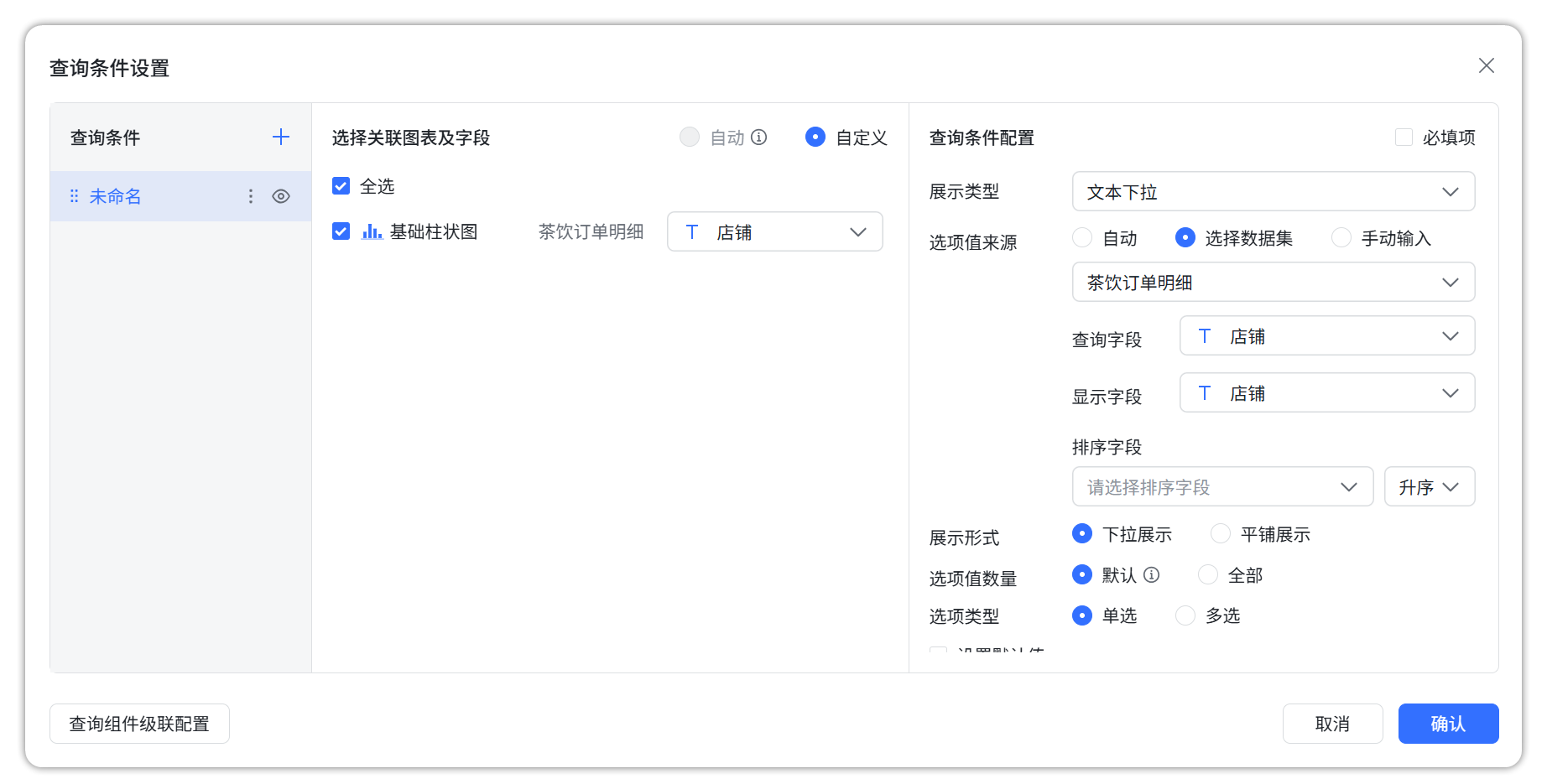Screen dimensions: 1547x784
Task: Click the info icon next to 默认
Action: (x=1152, y=574)
